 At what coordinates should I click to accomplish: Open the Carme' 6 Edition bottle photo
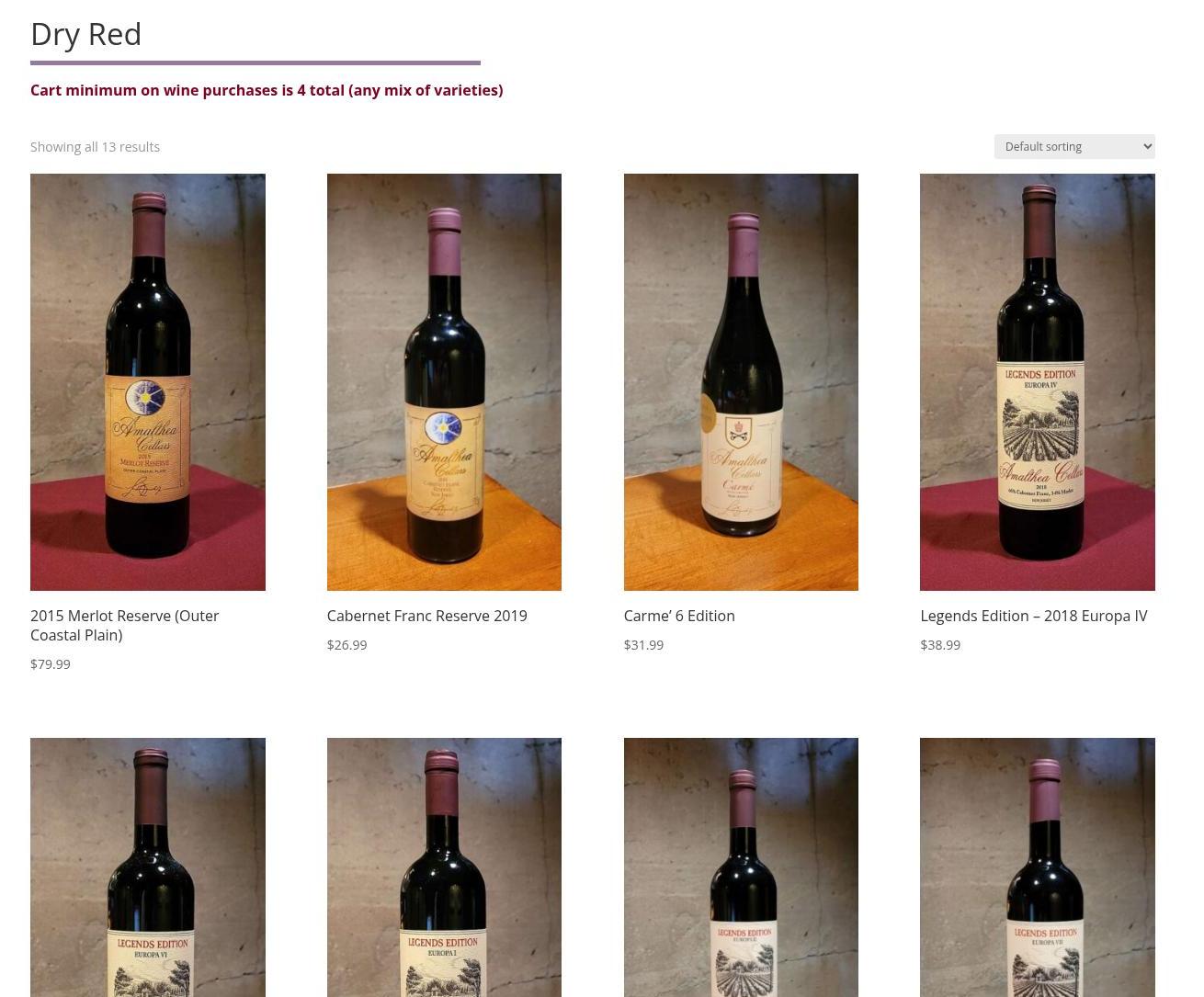(741, 381)
